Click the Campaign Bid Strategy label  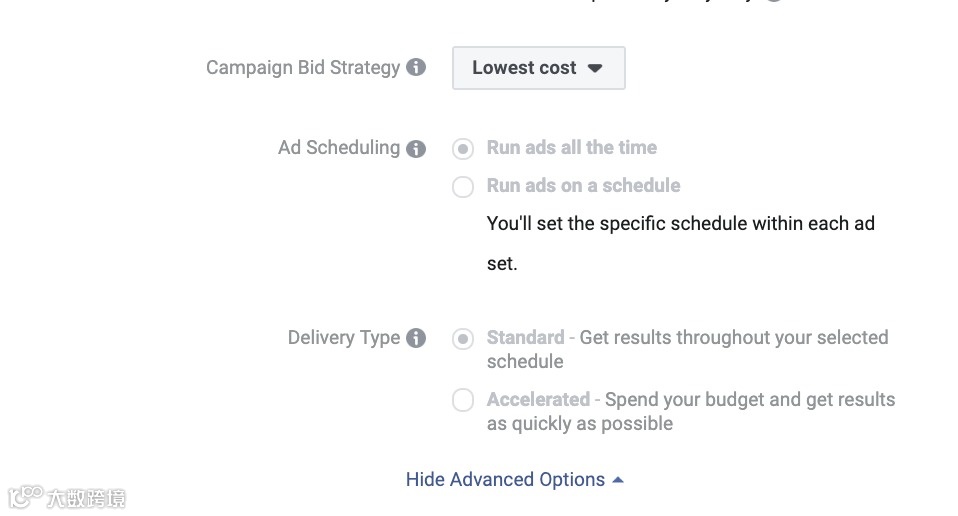click(302, 68)
